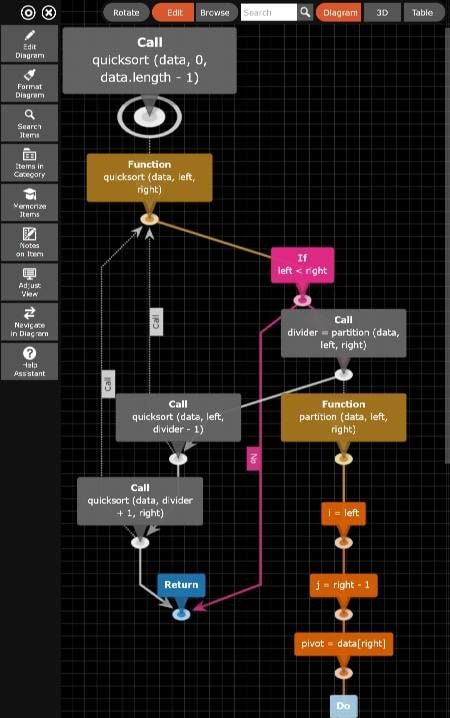This screenshot has height=718, width=450.
Task: Switch to Browse mode
Action: pyautogui.click(x=216, y=13)
